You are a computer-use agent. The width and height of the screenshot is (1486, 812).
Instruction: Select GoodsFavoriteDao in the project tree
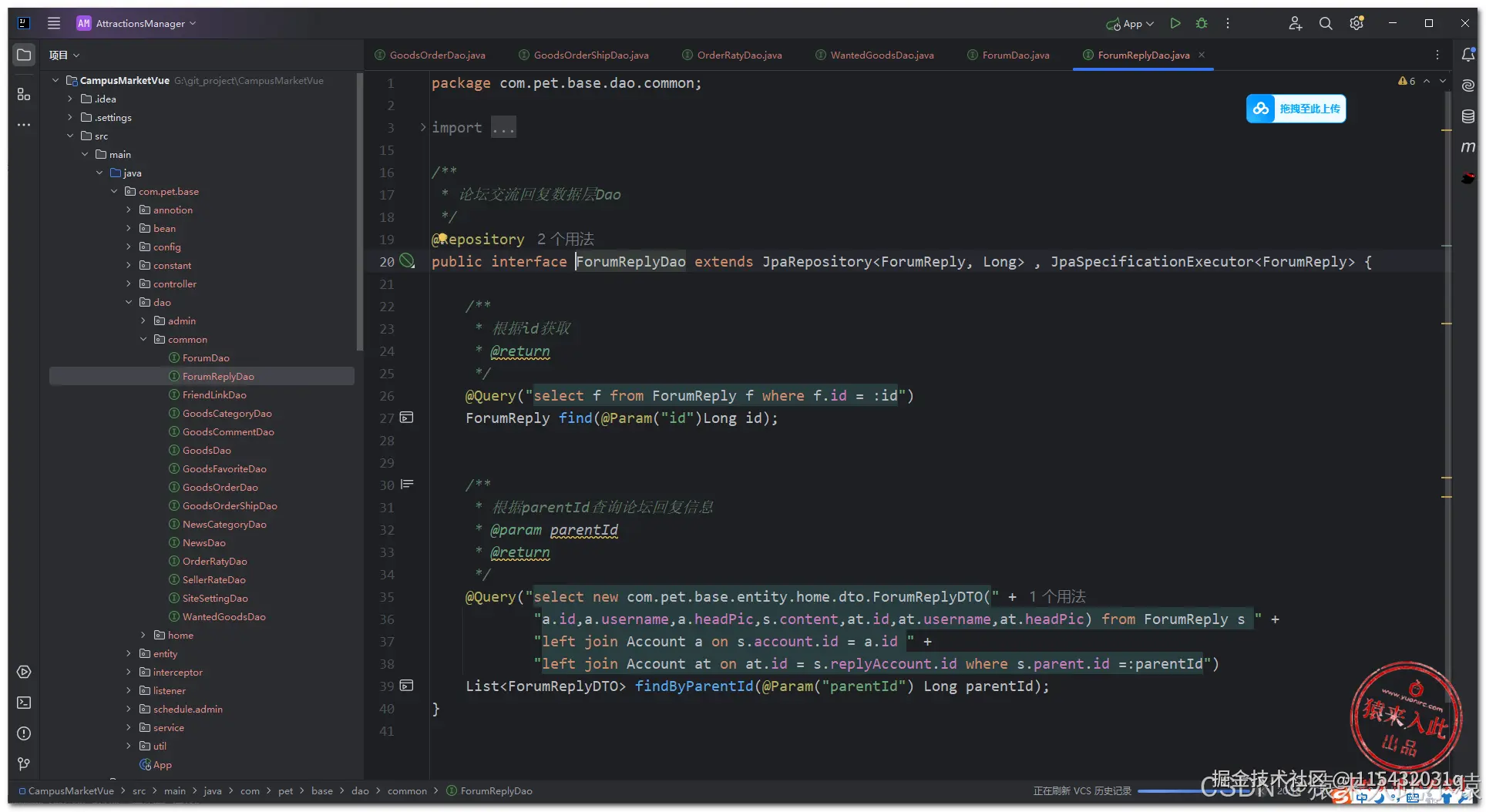pos(224,468)
